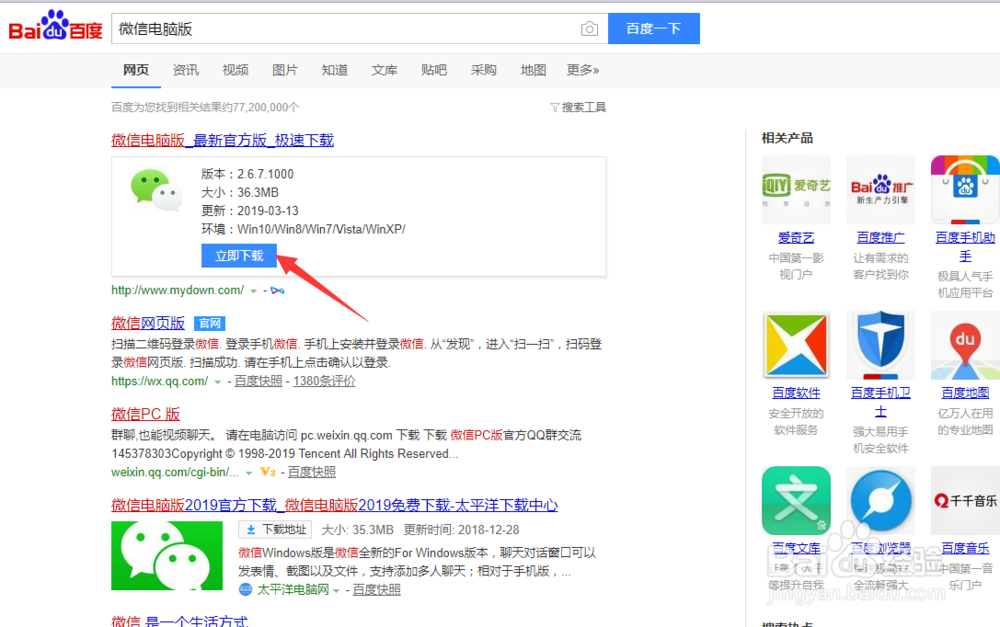Viewport: 1000px width, 627px height.
Task: Click the 太平洋电脑网 source link
Action: click(x=293, y=590)
